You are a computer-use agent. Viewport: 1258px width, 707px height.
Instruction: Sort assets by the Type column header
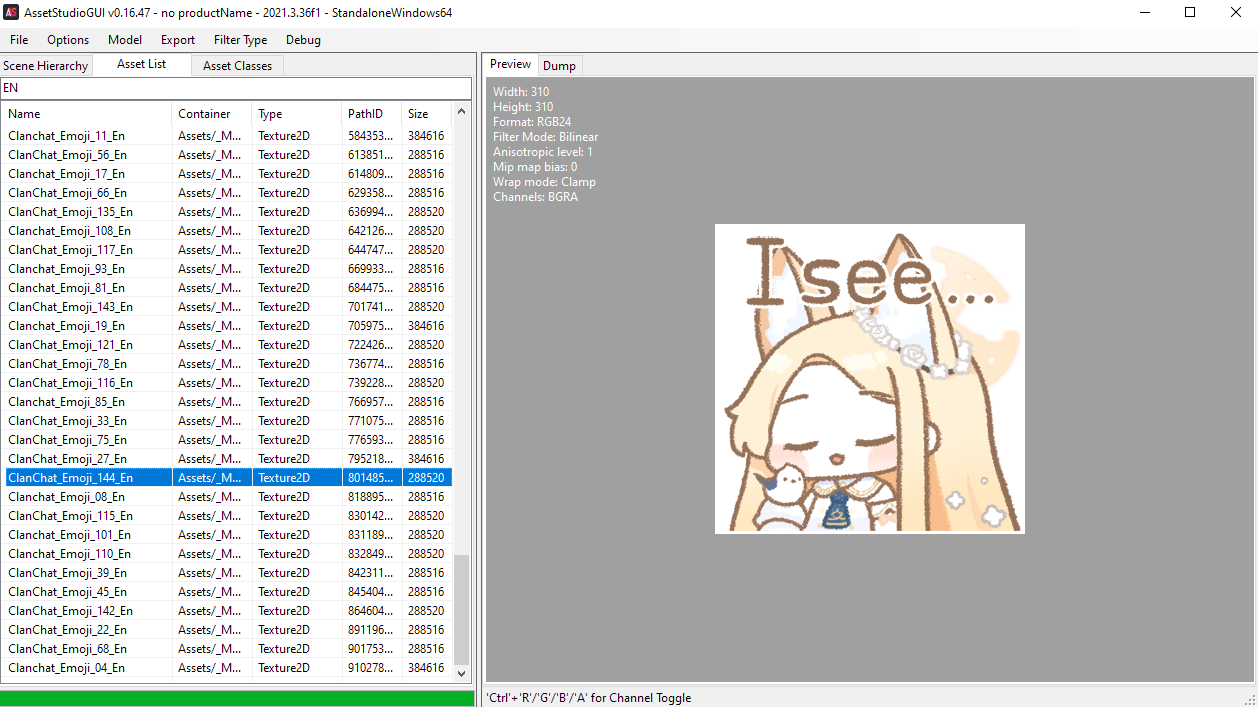(x=297, y=114)
